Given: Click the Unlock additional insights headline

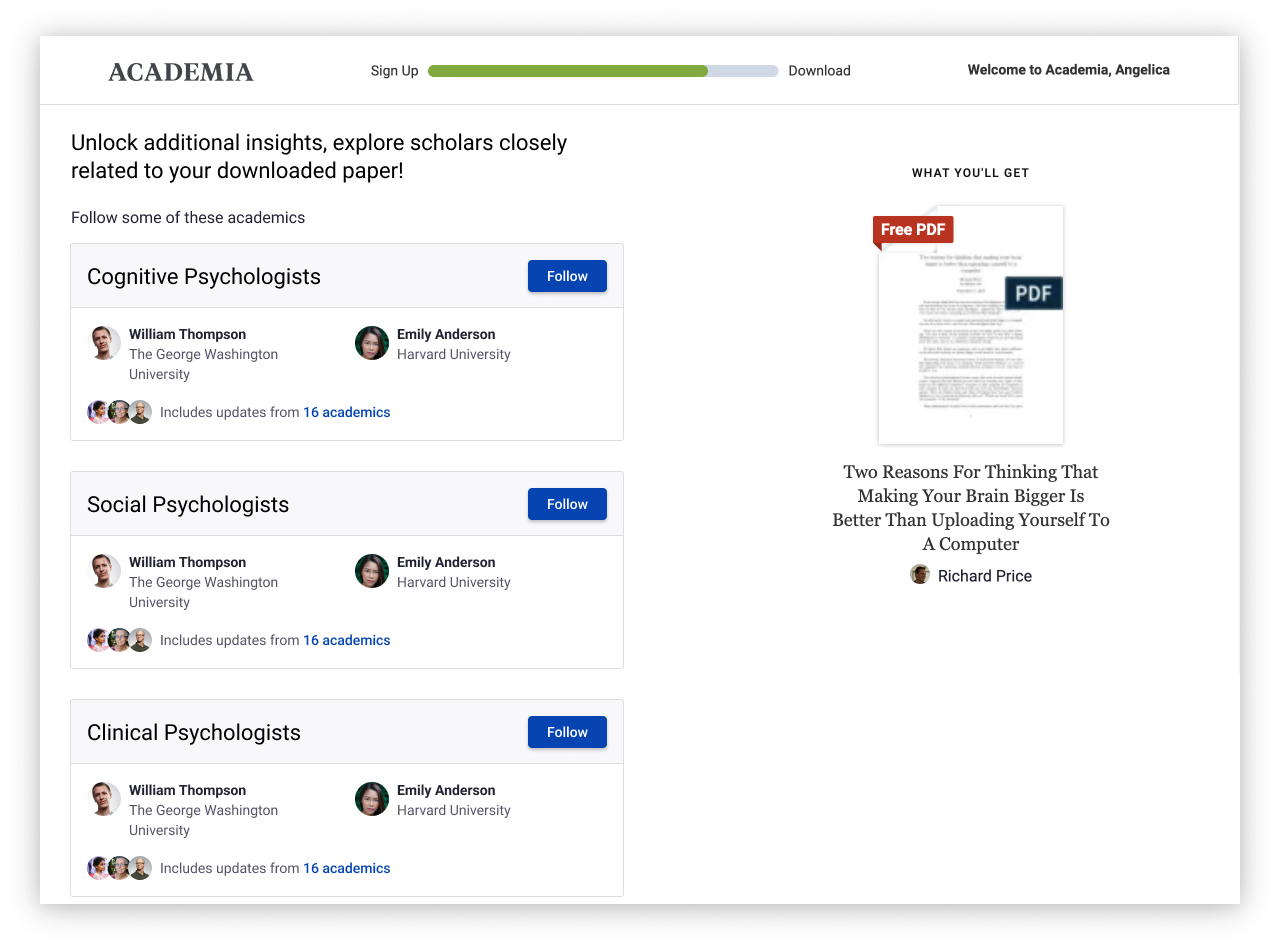Looking at the screenshot, I should click(x=319, y=157).
